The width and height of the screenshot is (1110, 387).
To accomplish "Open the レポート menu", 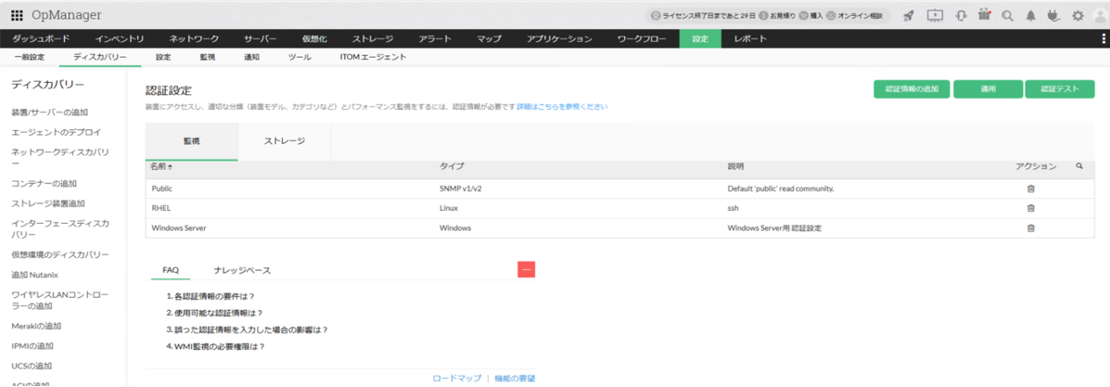I will point(750,39).
